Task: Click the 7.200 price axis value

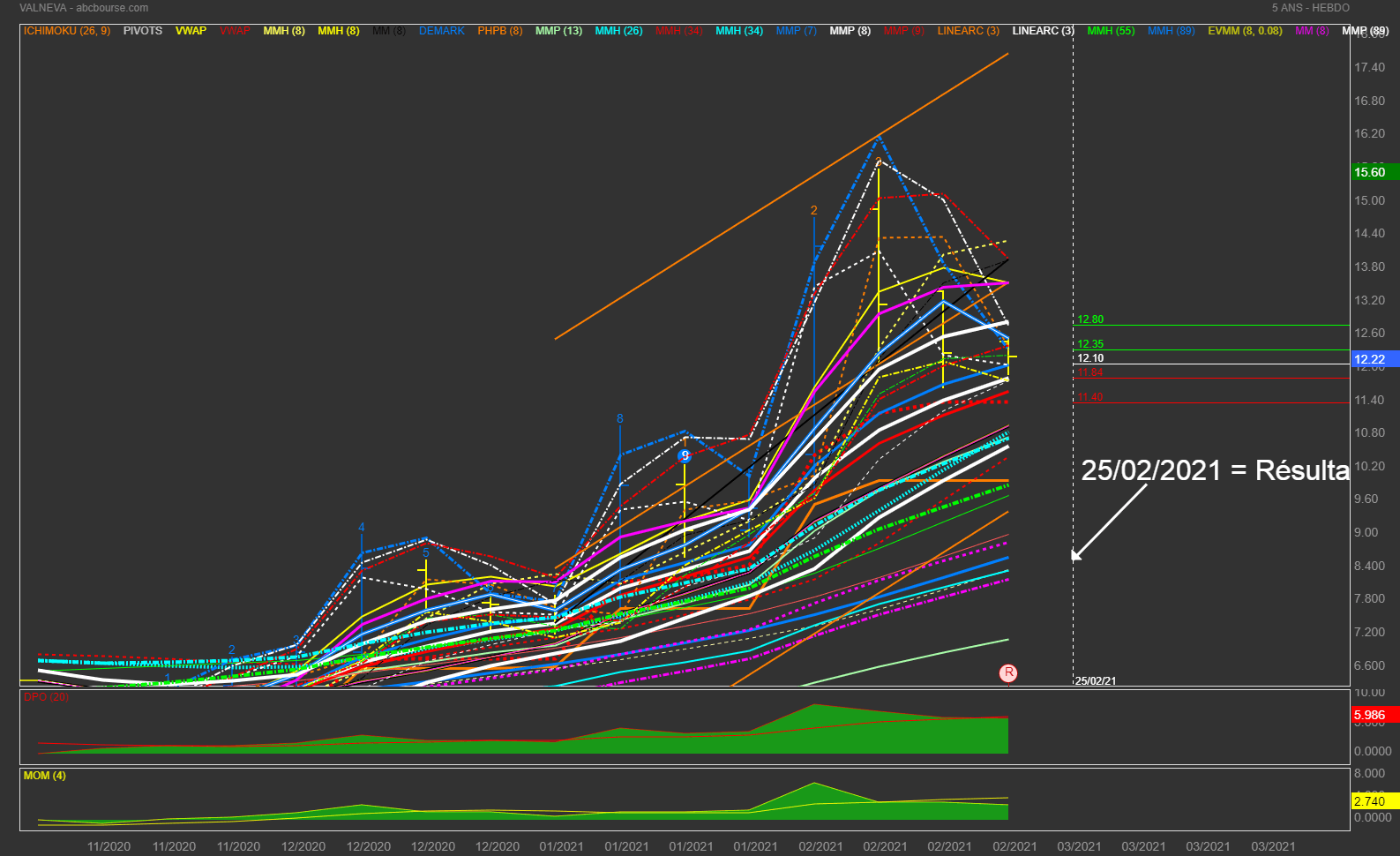Action: click(1369, 632)
